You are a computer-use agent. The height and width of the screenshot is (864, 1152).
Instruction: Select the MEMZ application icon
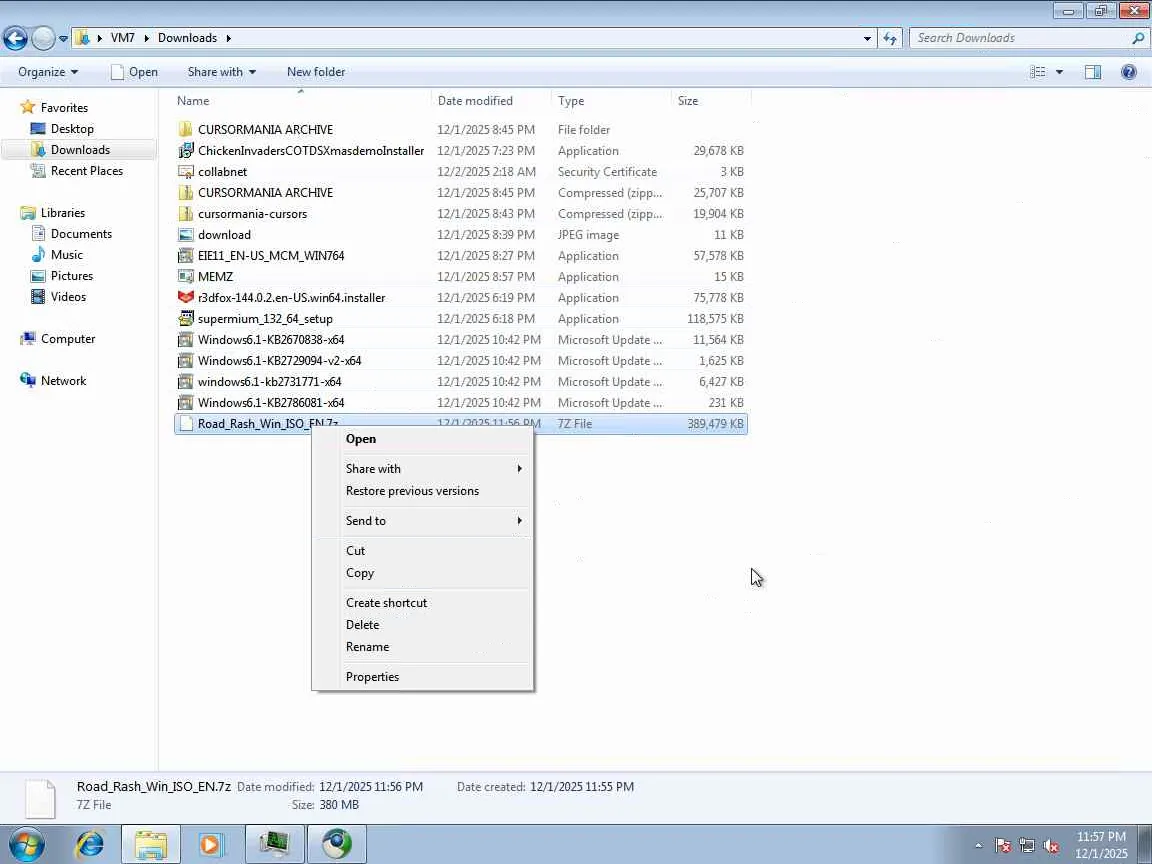(186, 277)
